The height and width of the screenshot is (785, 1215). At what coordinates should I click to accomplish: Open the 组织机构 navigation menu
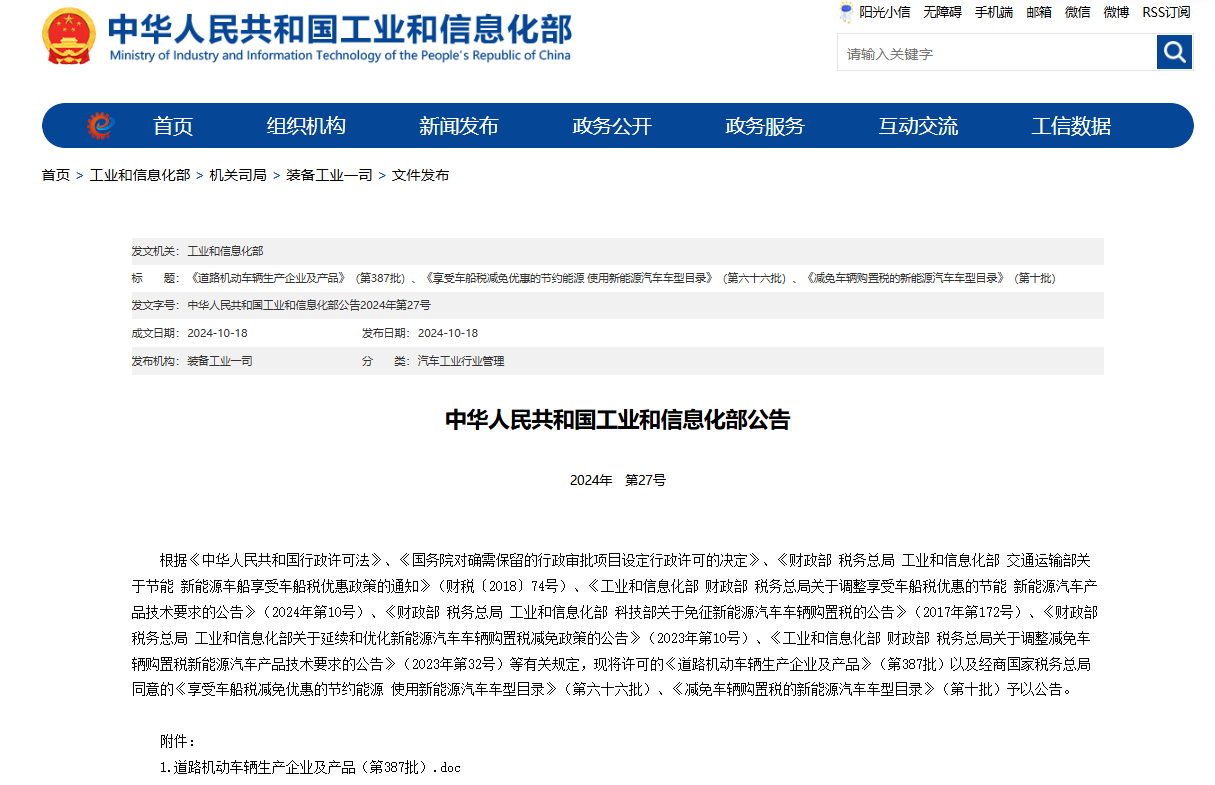coord(306,126)
